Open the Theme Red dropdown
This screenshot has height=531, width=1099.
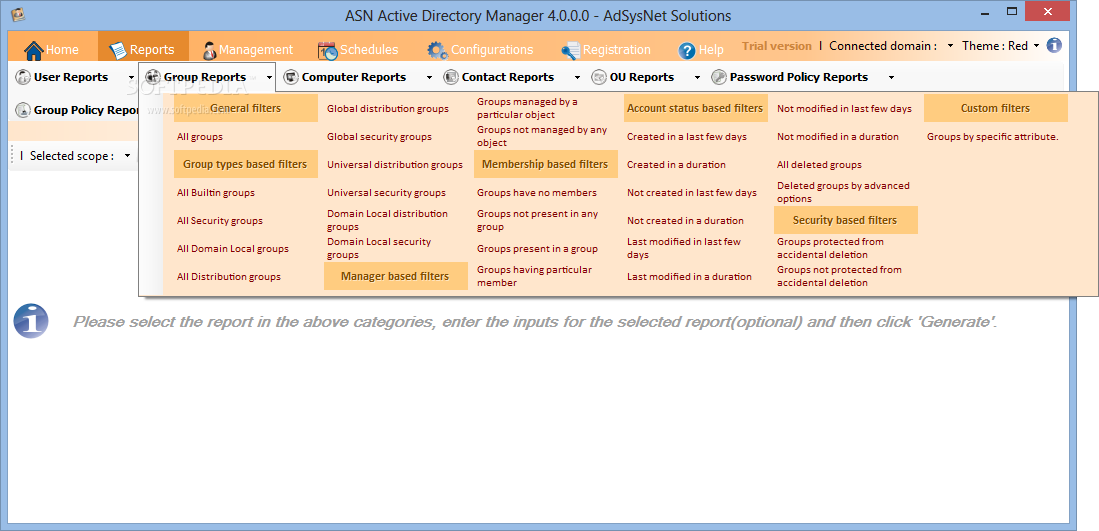click(x=1037, y=46)
